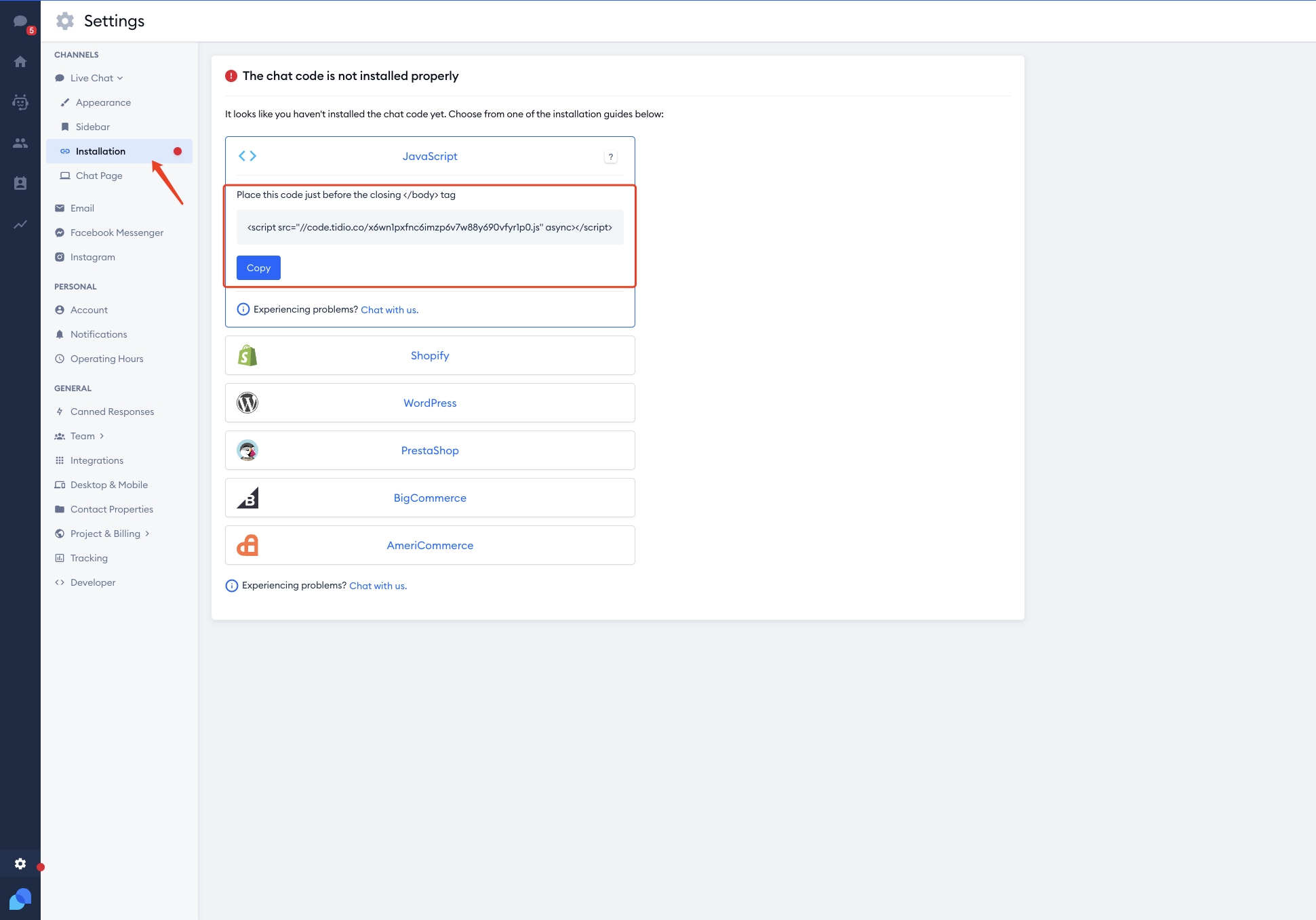1316x920 pixels.
Task: Expand the PrestaShop installation guide
Action: (x=430, y=450)
